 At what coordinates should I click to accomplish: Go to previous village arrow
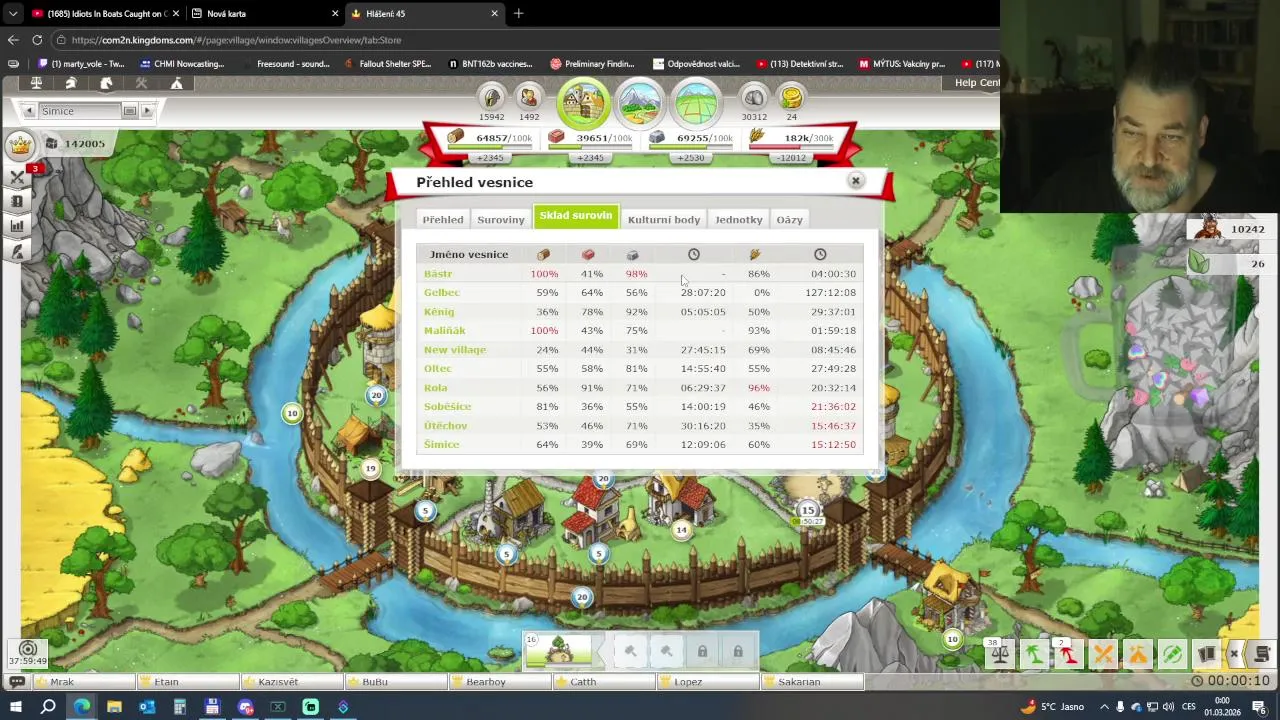[28, 111]
